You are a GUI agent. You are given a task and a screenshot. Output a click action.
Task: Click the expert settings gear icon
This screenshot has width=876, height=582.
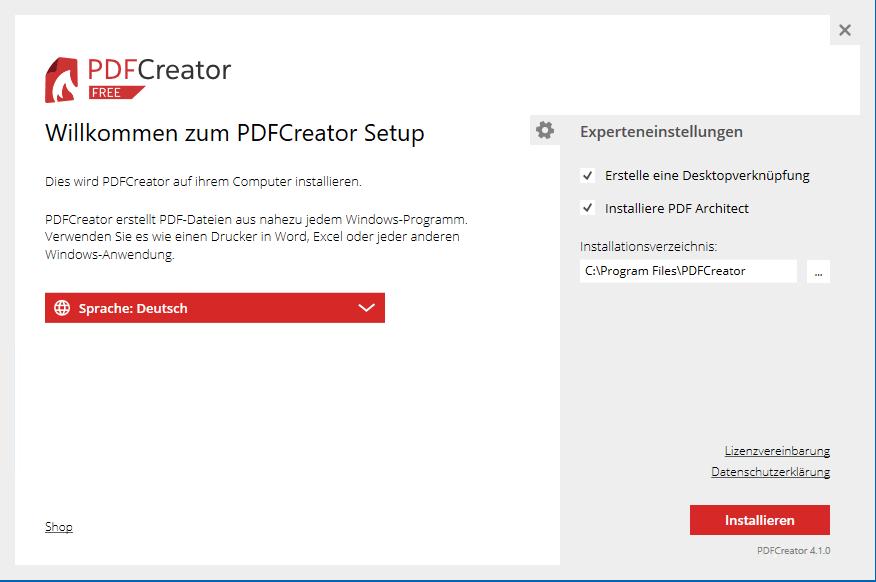click(545, 130)
